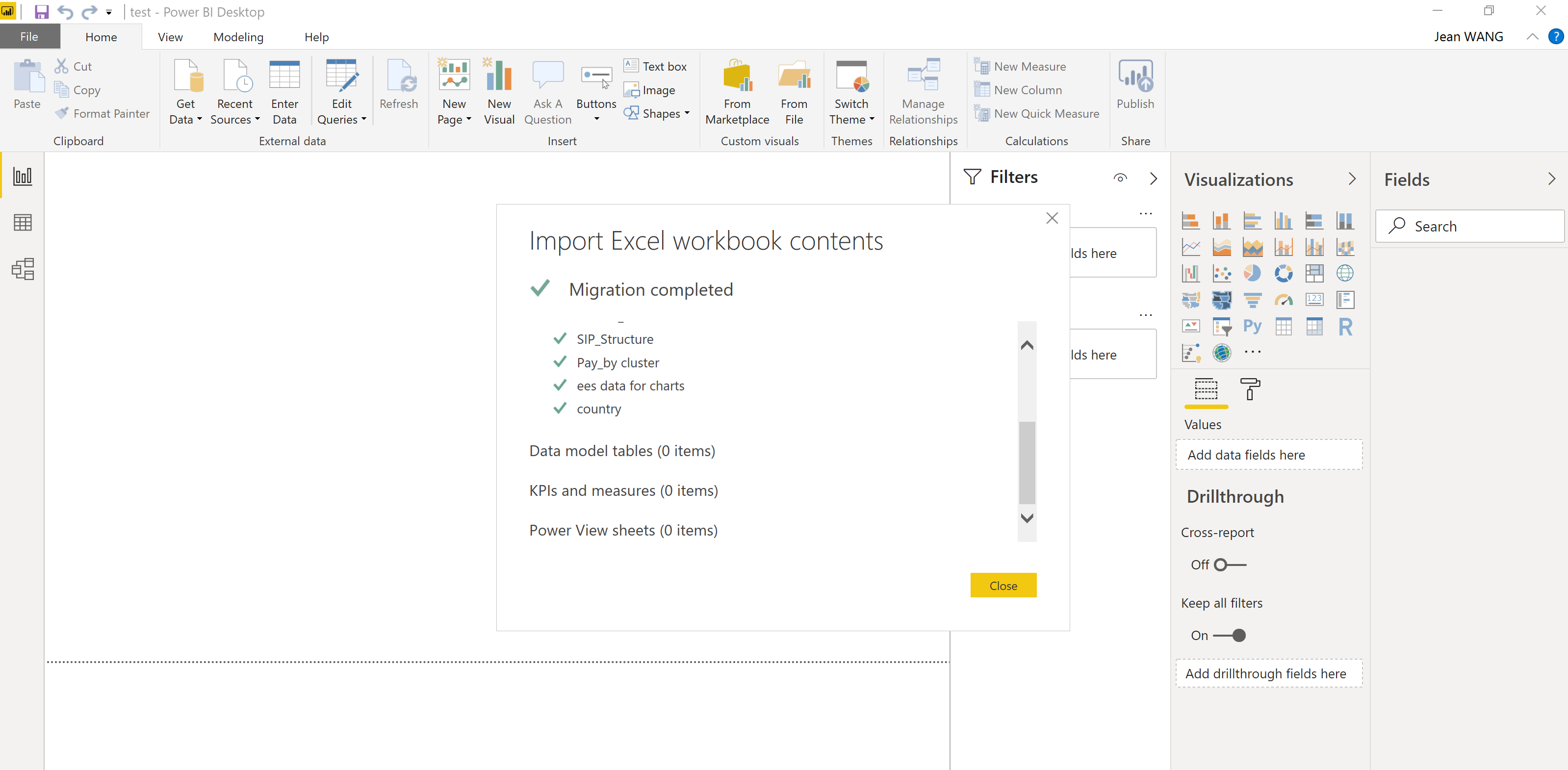Create a New Measure
Image resolution: width=1568 pixels, height=770 pixels.
pos(1021,66)
